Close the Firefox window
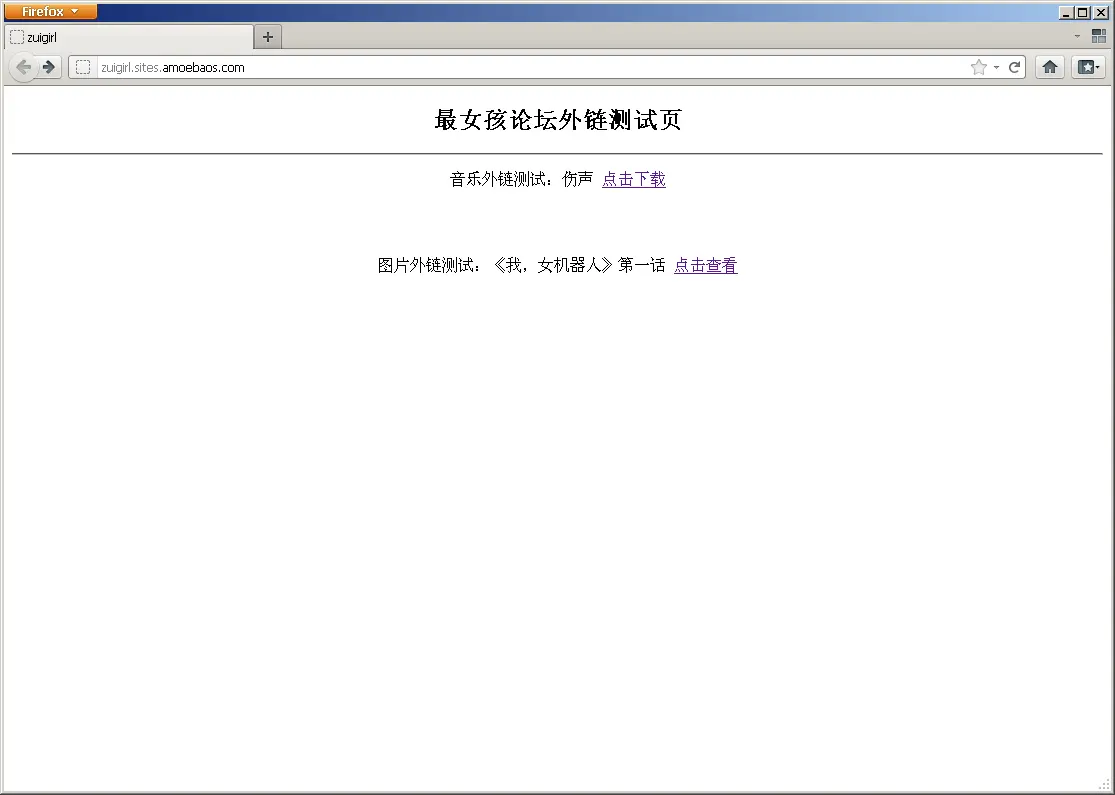The width and height of the screenshot is (1115, 795). pos(1101,12)
